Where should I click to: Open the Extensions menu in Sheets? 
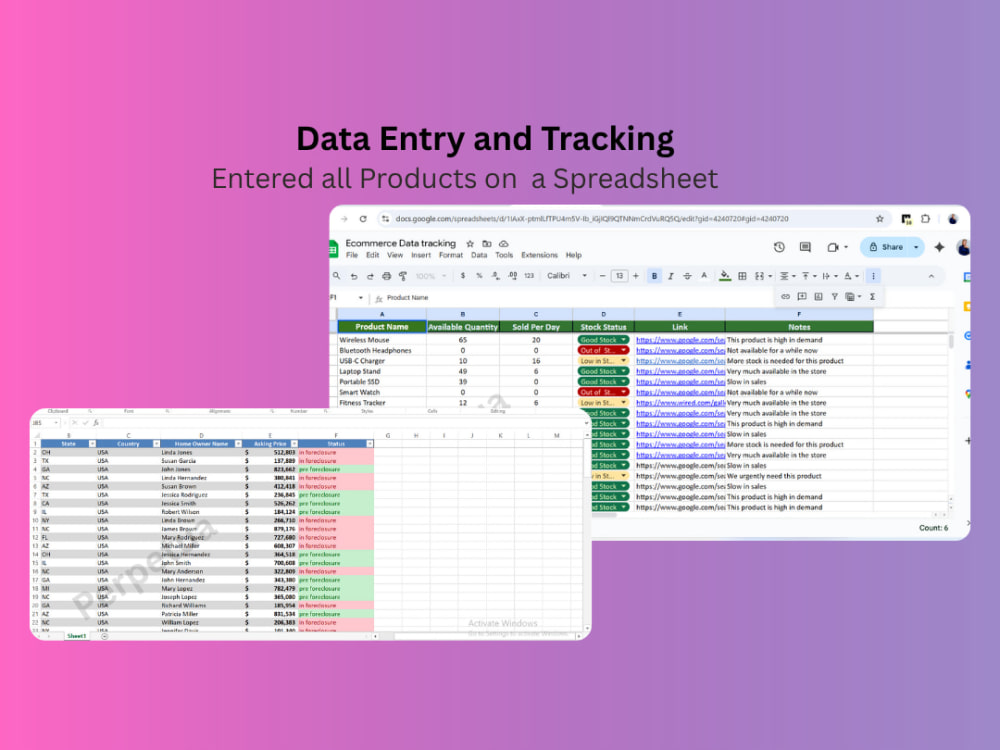tap(540, 255)
